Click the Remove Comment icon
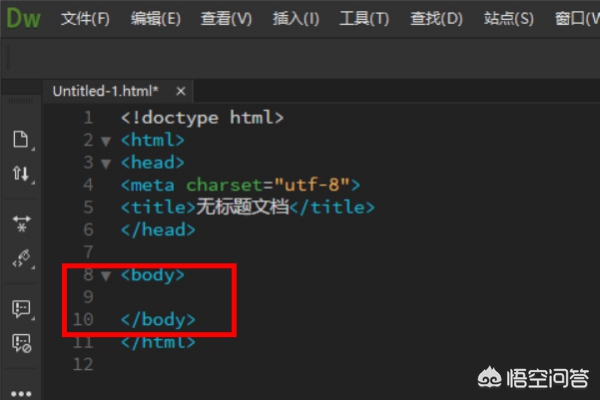The height and width of the screenshot is (400, 600). pyautogui.click(x=21, y=343)
